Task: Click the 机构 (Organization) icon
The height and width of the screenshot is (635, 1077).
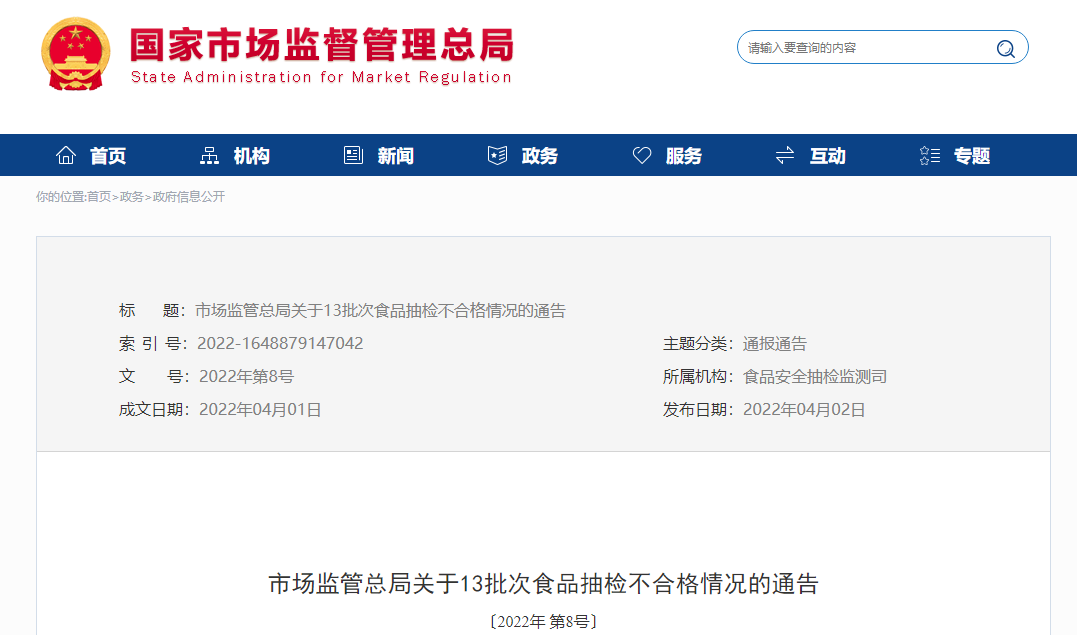Action: [x=208, y=154]
